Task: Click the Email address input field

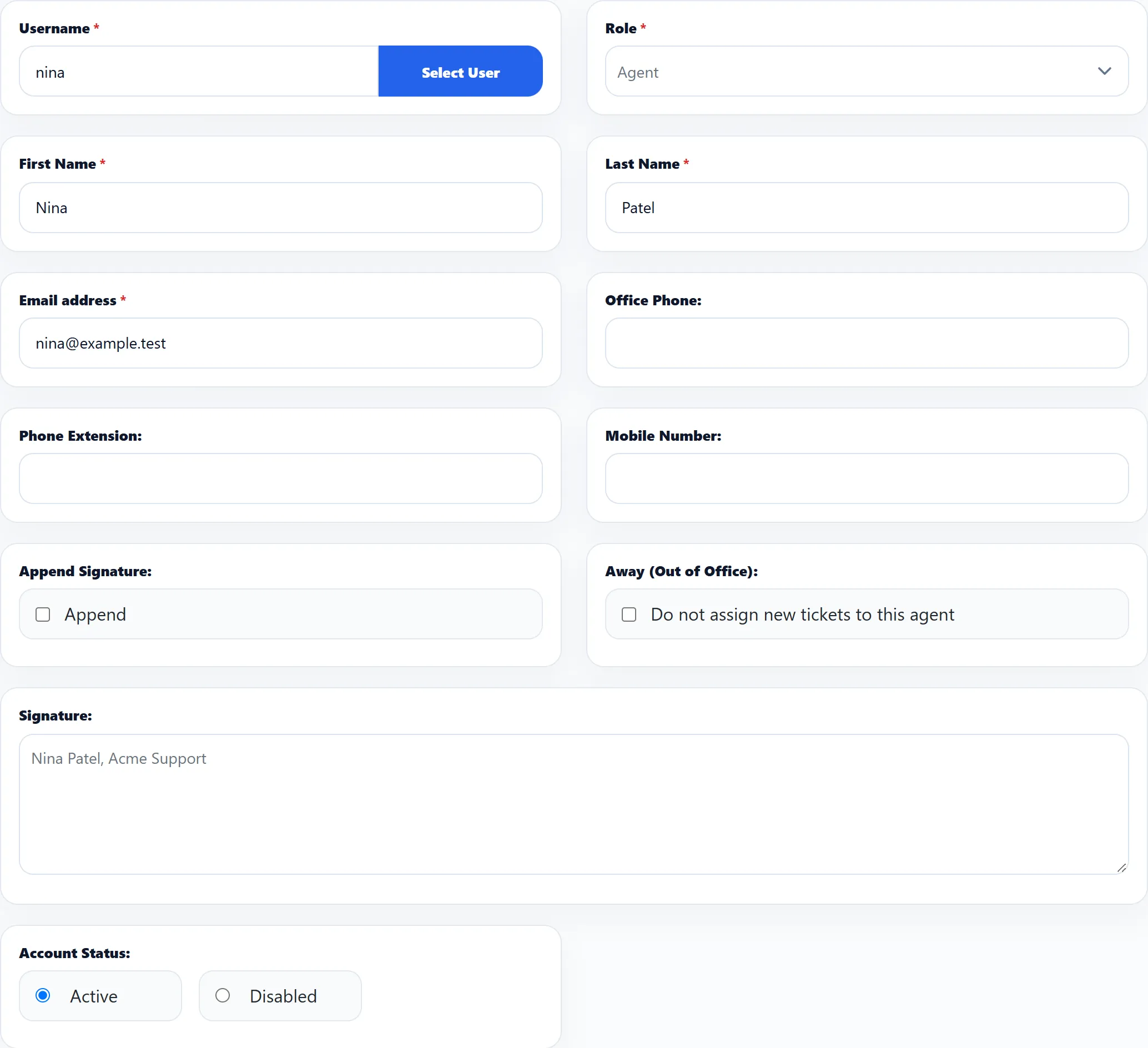Action: point(281,343)
